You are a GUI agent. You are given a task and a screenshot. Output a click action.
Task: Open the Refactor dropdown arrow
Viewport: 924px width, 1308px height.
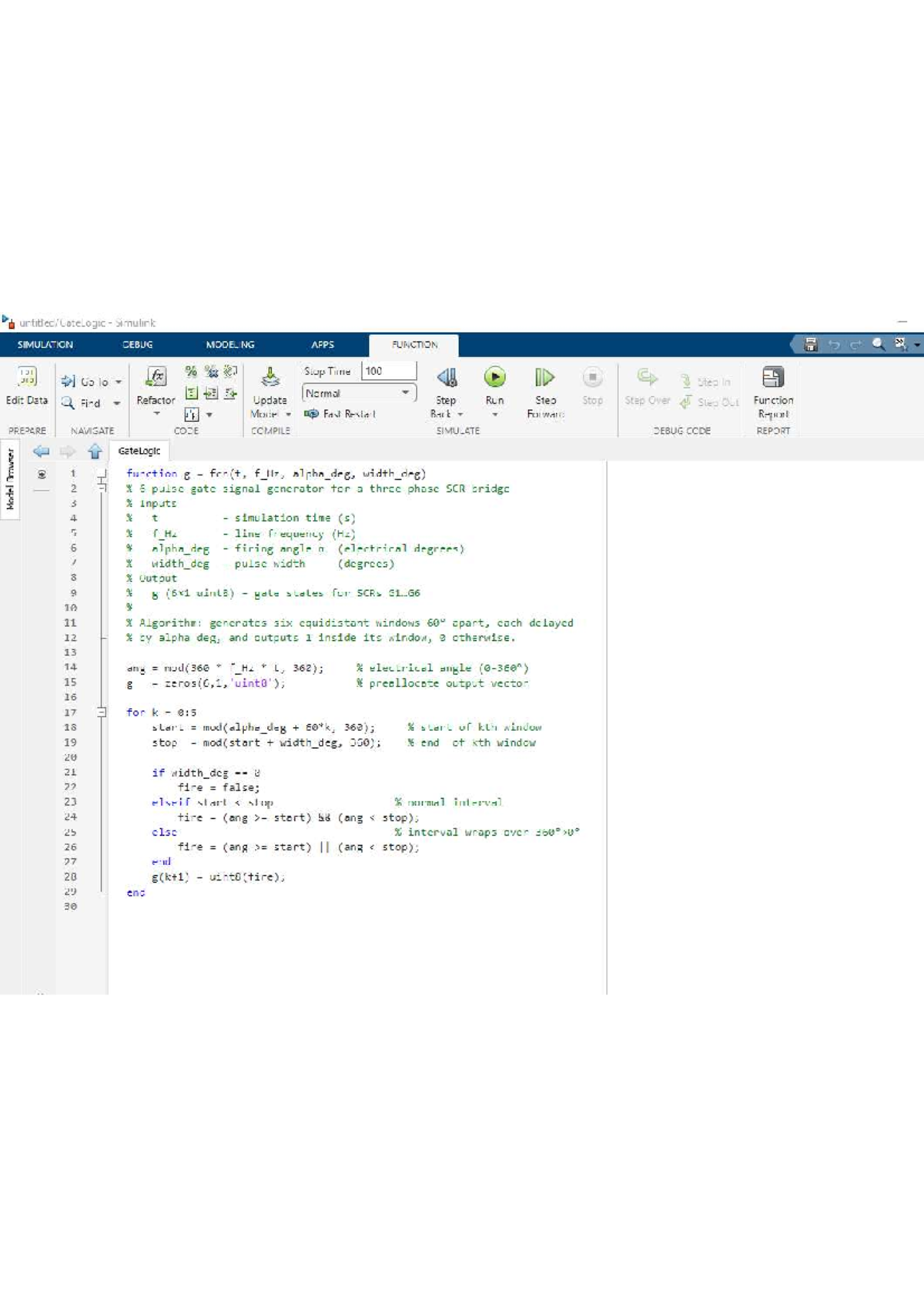tap(156, 414)
